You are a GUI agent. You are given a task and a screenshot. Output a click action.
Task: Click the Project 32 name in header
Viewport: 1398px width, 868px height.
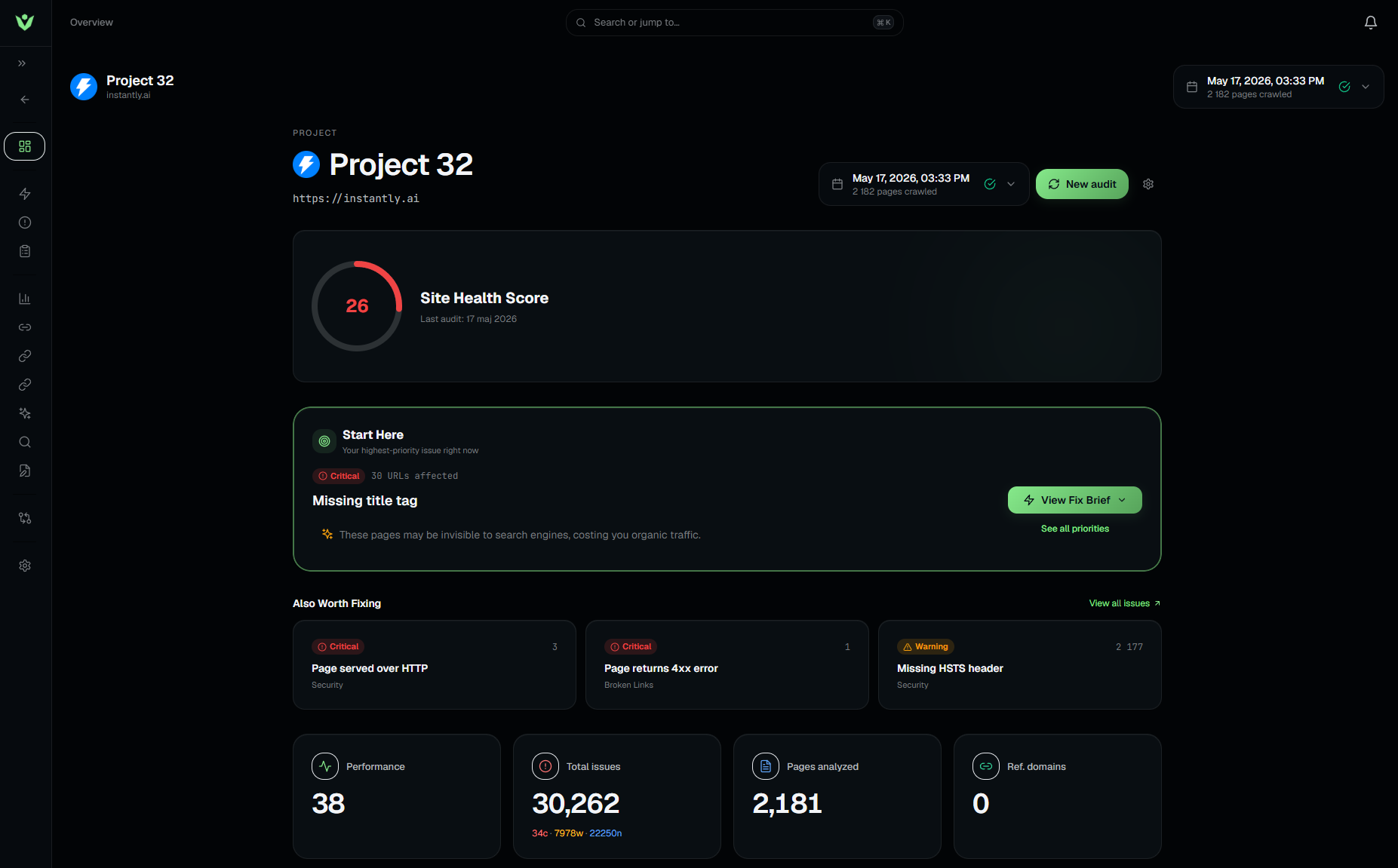(140, 81)
